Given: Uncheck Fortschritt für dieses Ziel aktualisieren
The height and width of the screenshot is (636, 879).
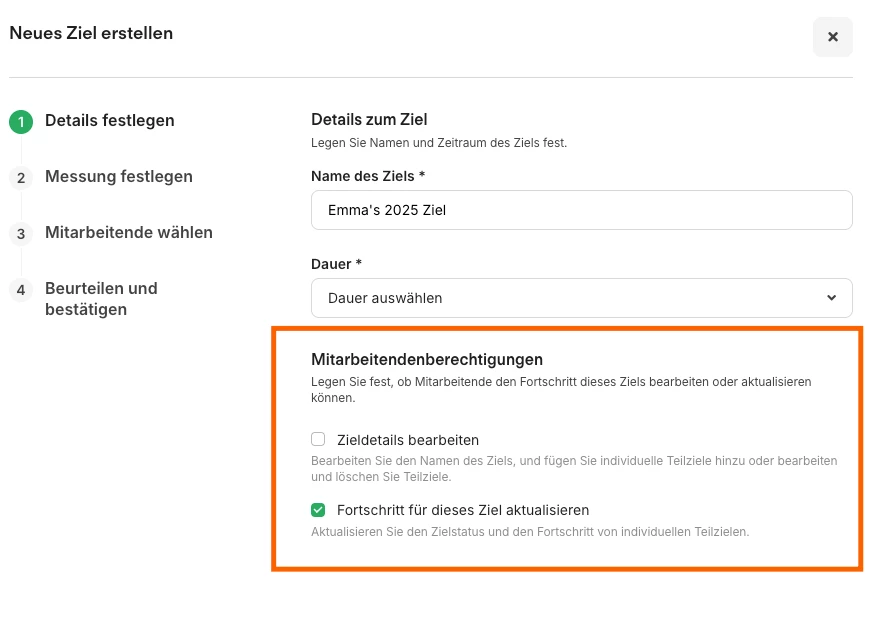Looking at the screenshot, I should [318, 510].
